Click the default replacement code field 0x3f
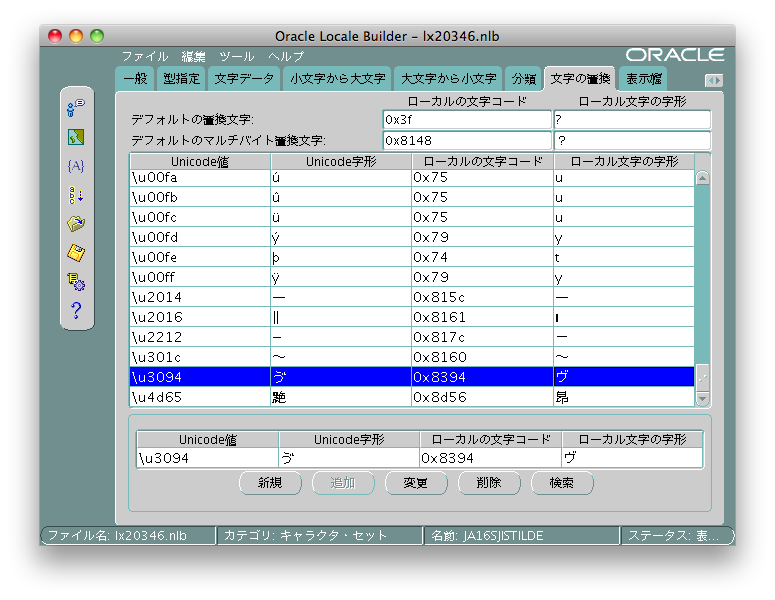 [x=467, y=120]
